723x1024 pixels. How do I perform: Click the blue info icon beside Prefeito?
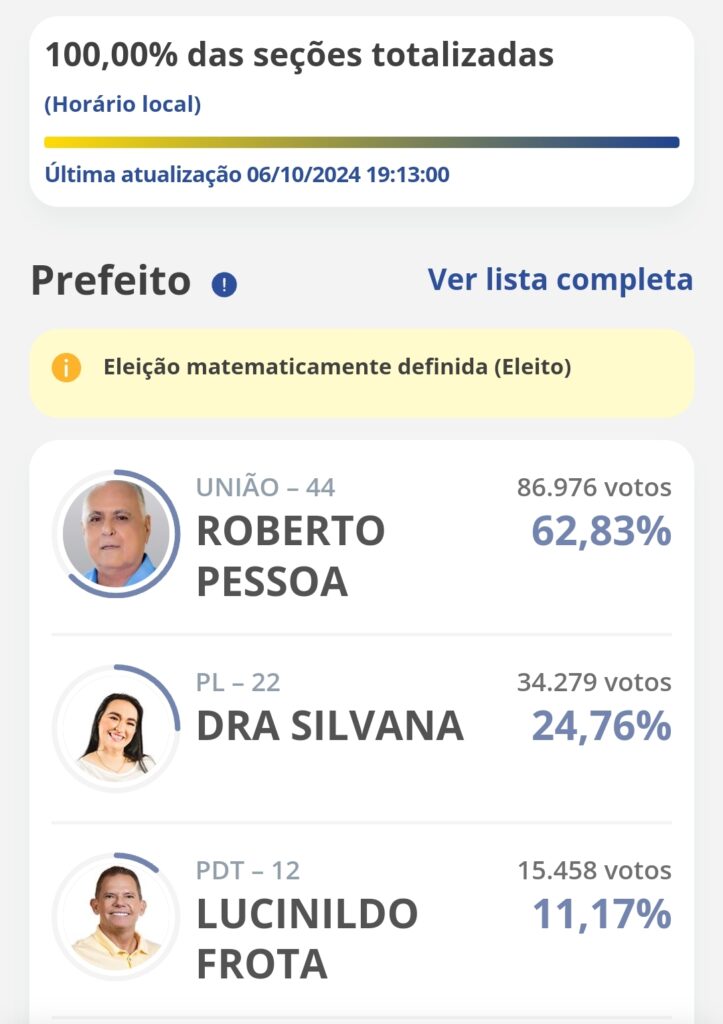(x=224, y=285)
